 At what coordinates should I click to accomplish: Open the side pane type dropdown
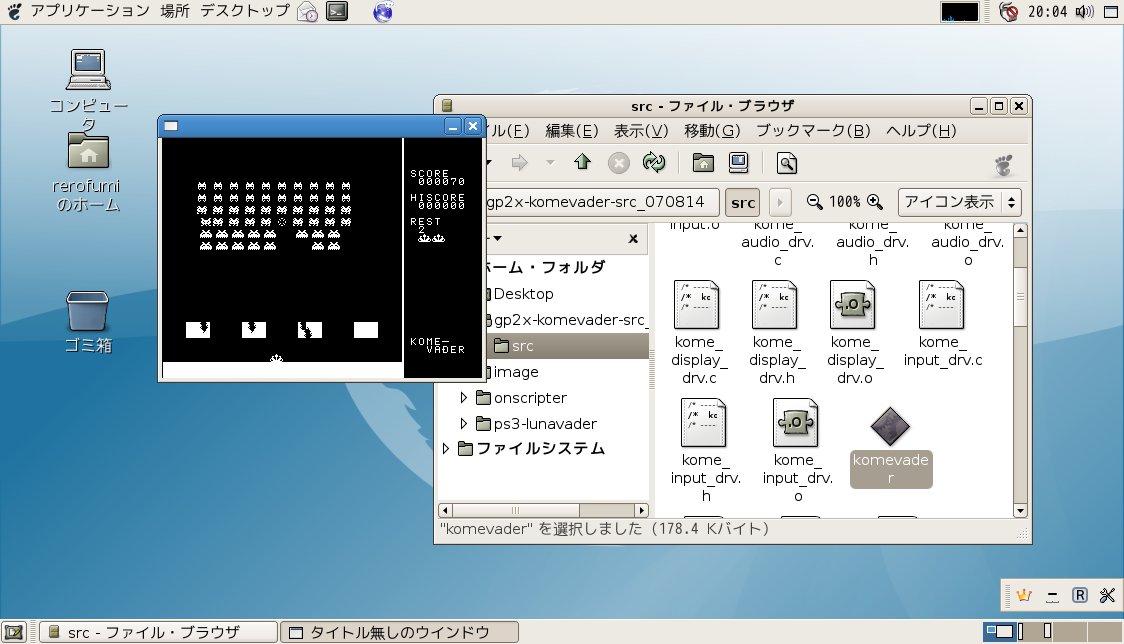click(x=497, y=238)
